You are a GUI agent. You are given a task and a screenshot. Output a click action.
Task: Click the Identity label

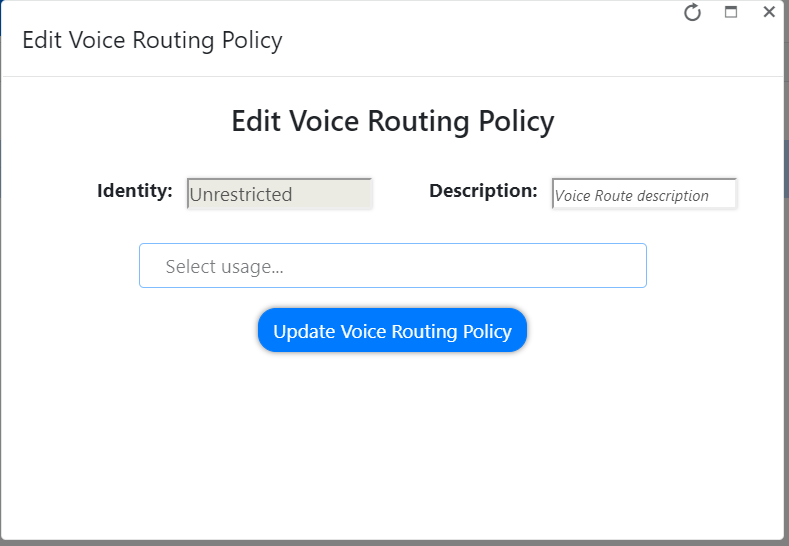pos(135,191)
